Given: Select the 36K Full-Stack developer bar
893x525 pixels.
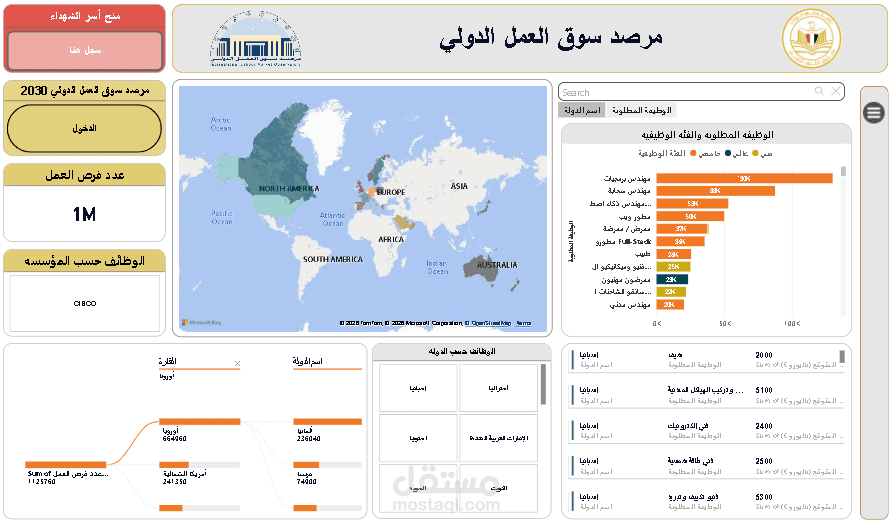Looking at the screenshot, I should click(681, 241).
